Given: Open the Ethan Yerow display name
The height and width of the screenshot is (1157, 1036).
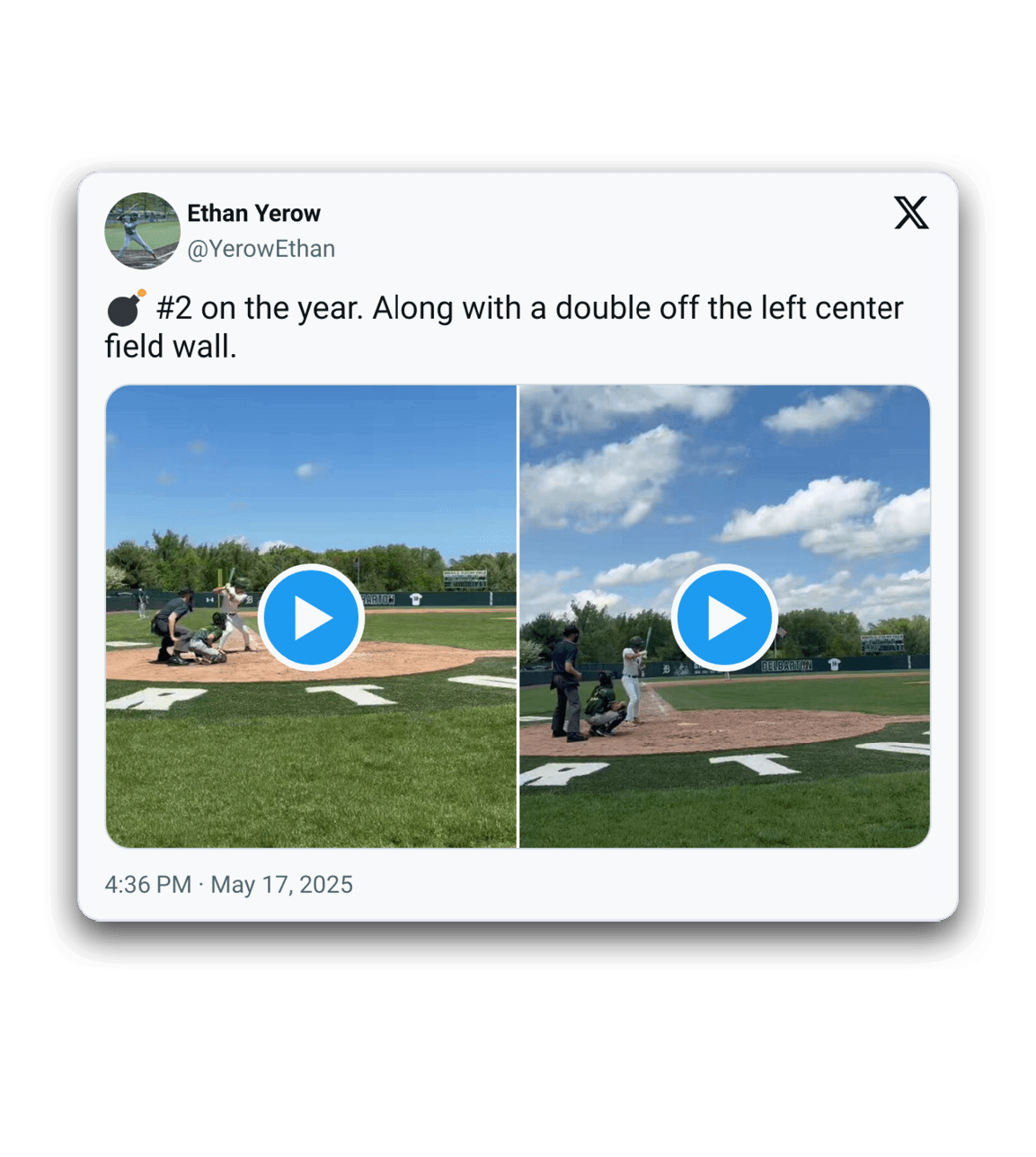Looking at the screenshot, I should (x=253, y=213).
